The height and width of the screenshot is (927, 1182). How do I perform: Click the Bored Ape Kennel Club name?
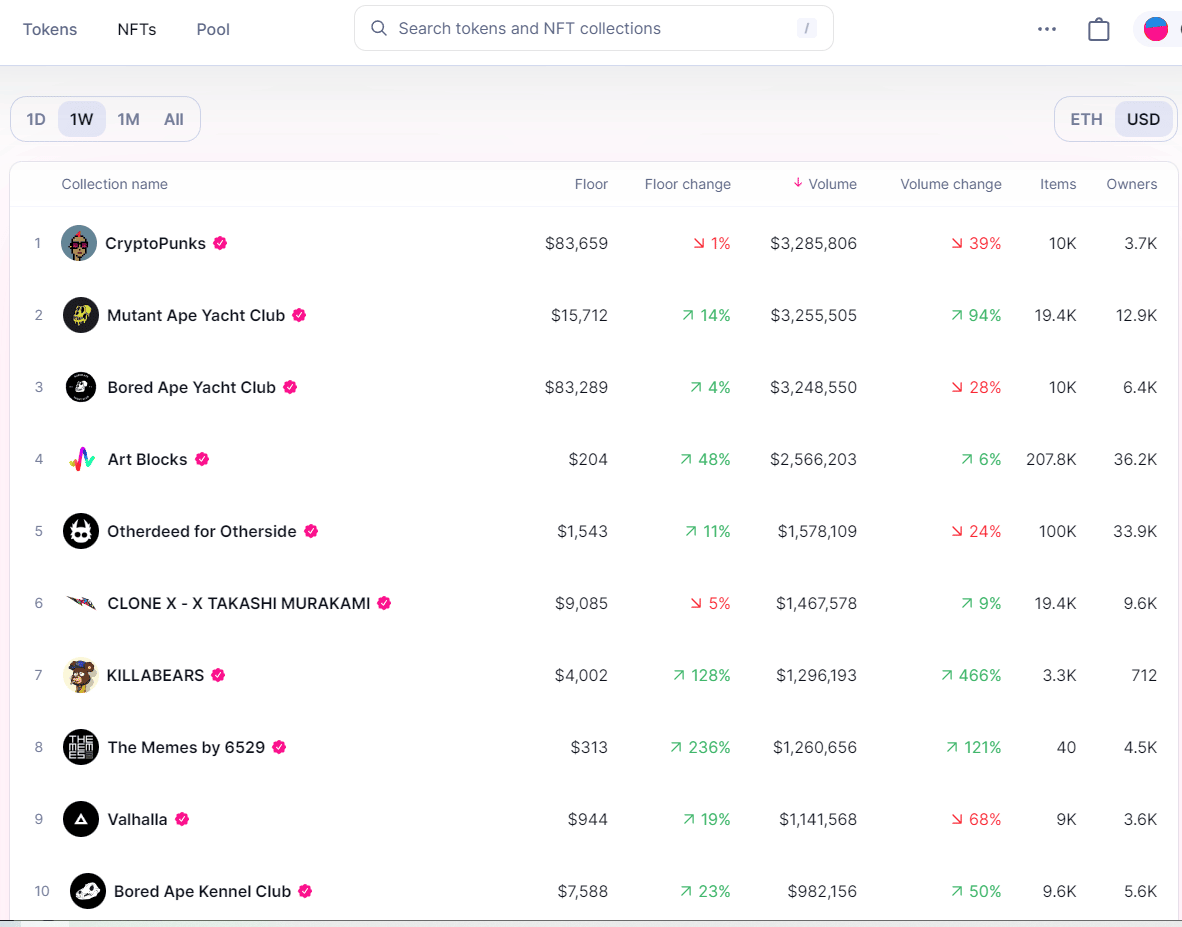coord(202,891)
